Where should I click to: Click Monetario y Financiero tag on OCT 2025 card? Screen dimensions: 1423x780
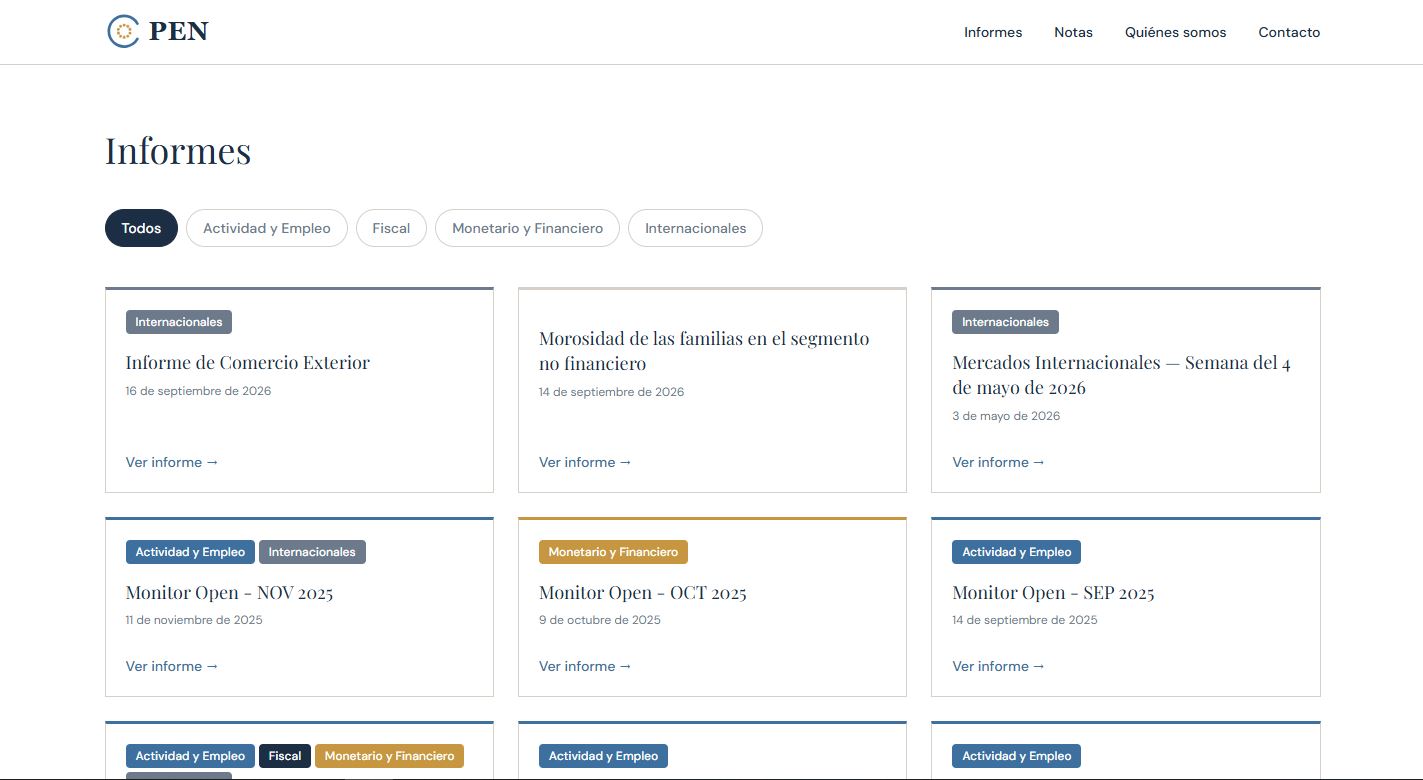613,552
